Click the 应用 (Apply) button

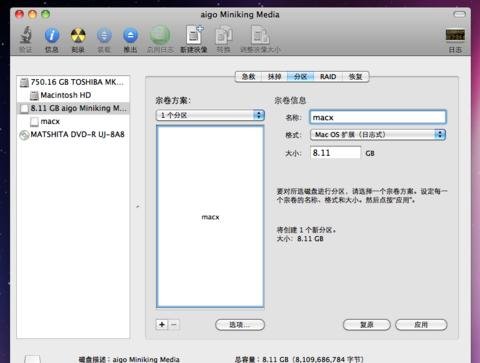[421, 325]
